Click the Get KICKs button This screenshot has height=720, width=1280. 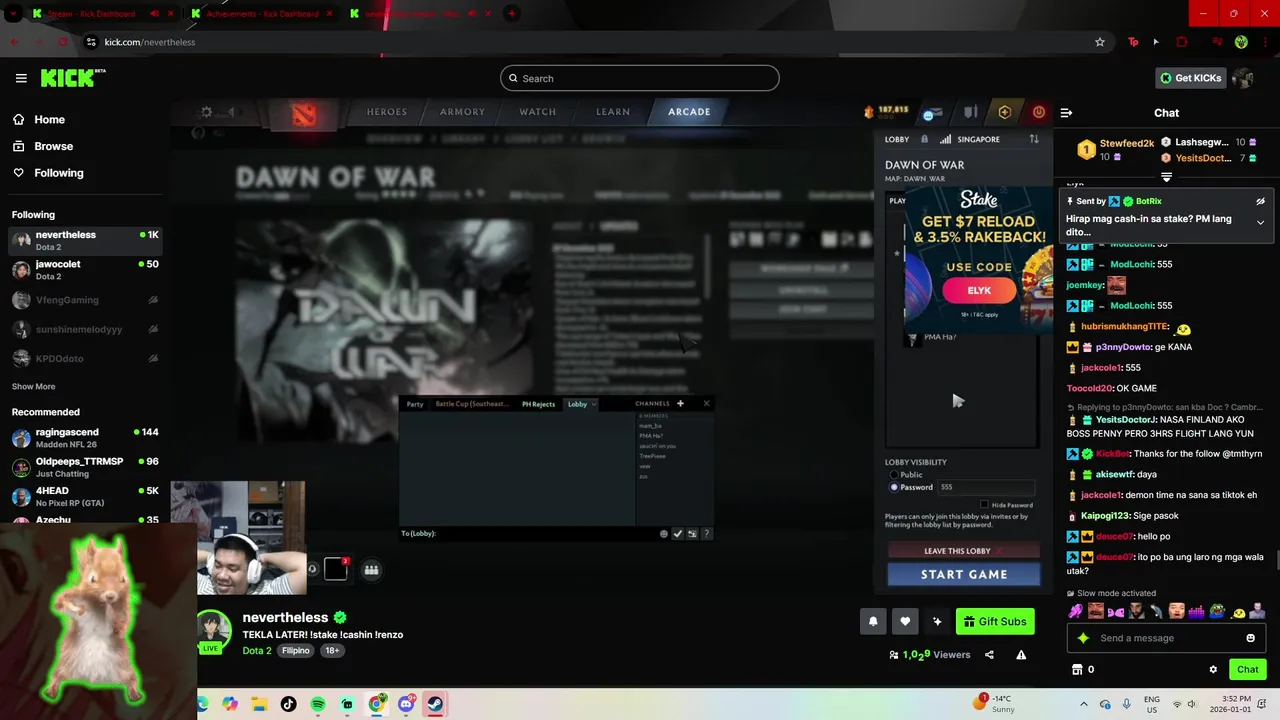point(1190,78)
